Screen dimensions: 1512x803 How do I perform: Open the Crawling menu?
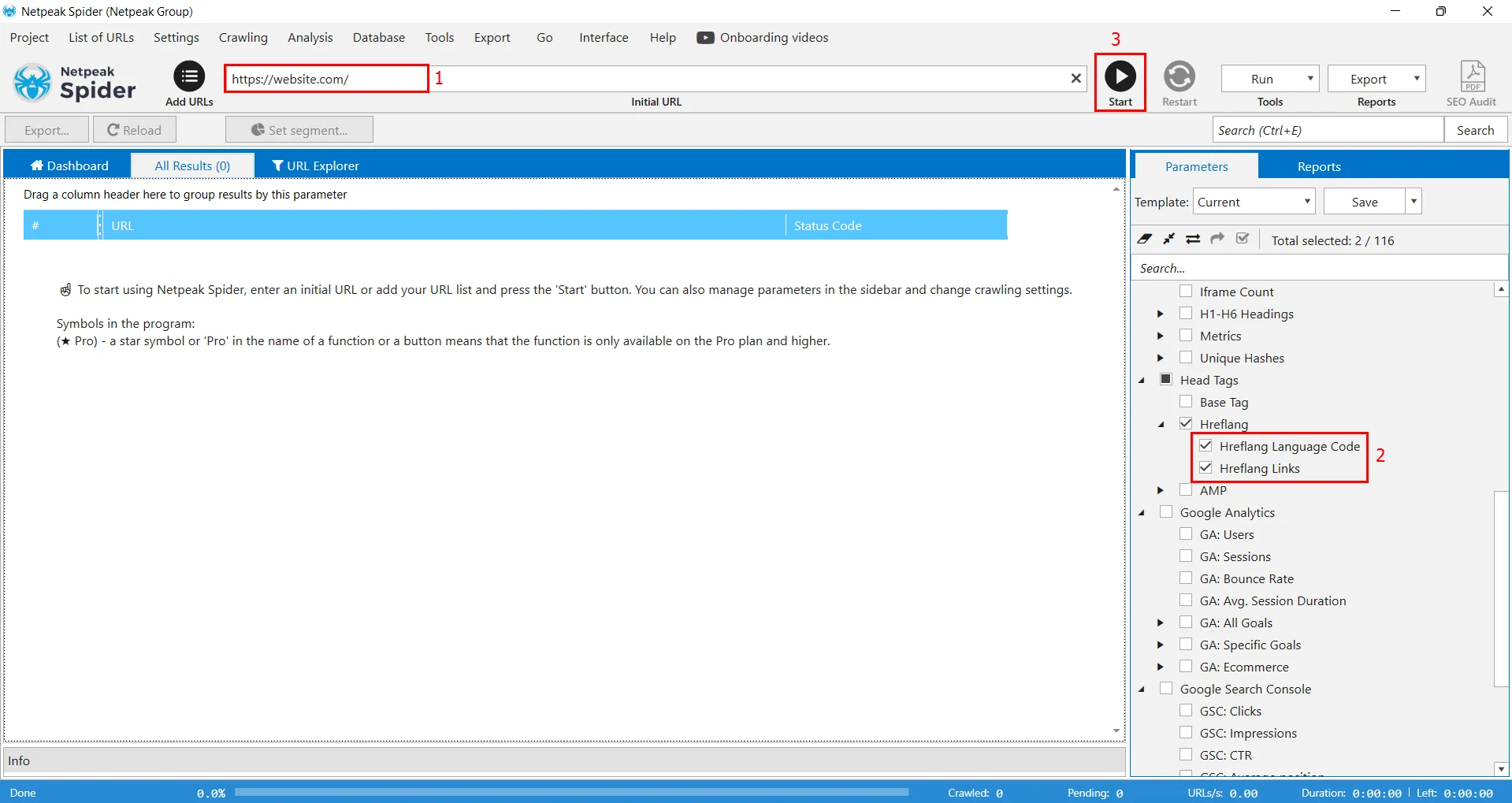pyautogui.click(x=243, y=37)
